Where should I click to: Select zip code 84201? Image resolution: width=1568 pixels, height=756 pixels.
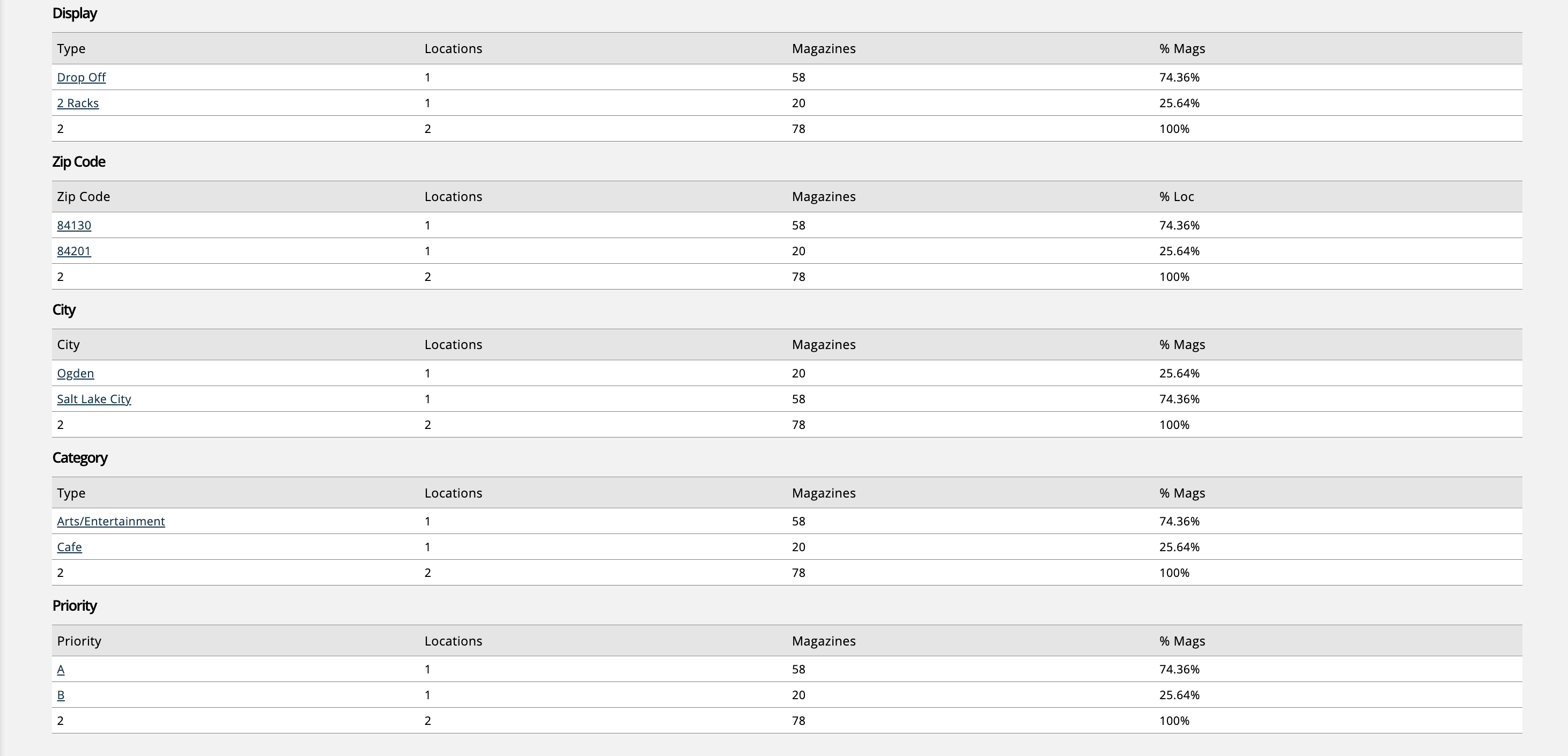73,251
